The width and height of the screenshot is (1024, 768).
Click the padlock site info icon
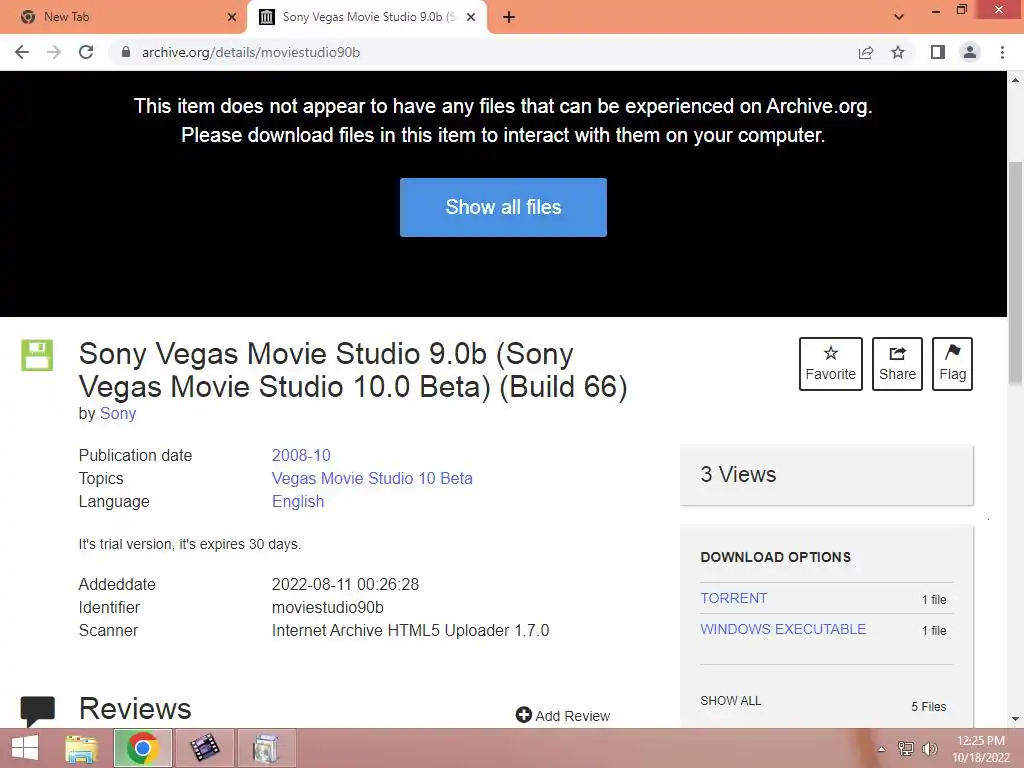(126, 52)
